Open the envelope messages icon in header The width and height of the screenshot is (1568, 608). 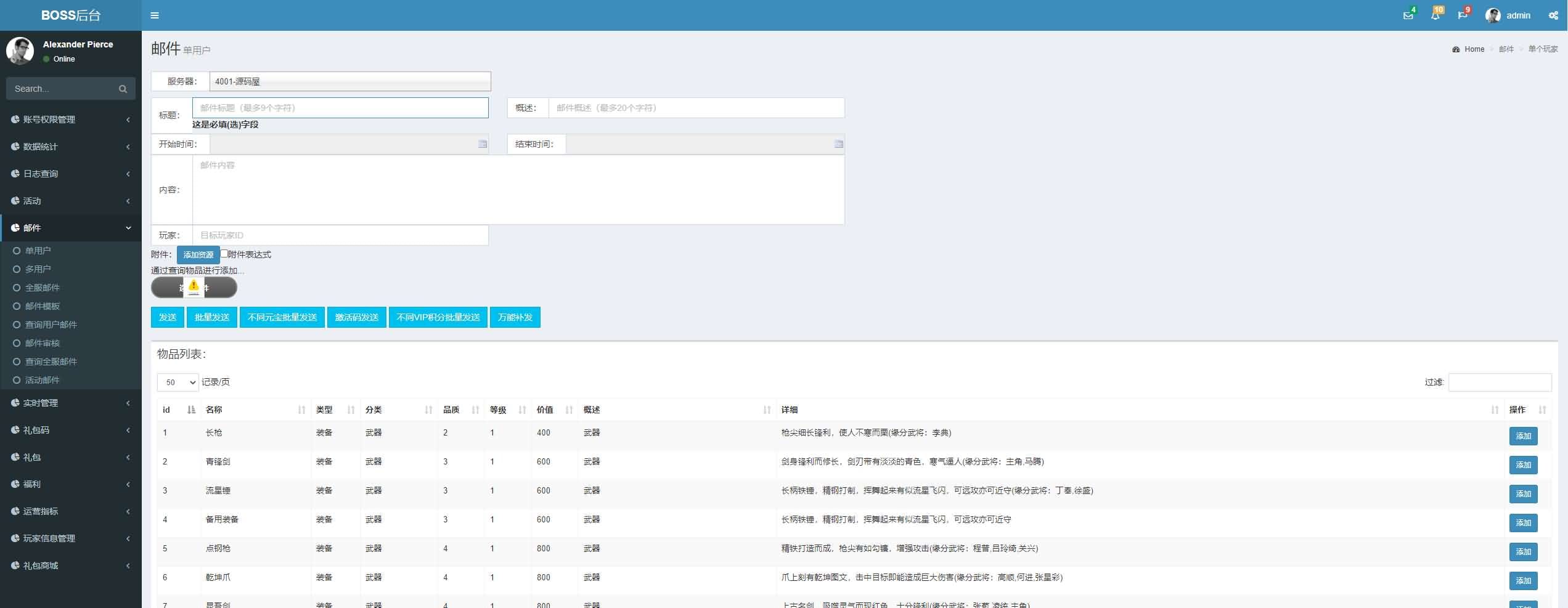click(1408, 15)
